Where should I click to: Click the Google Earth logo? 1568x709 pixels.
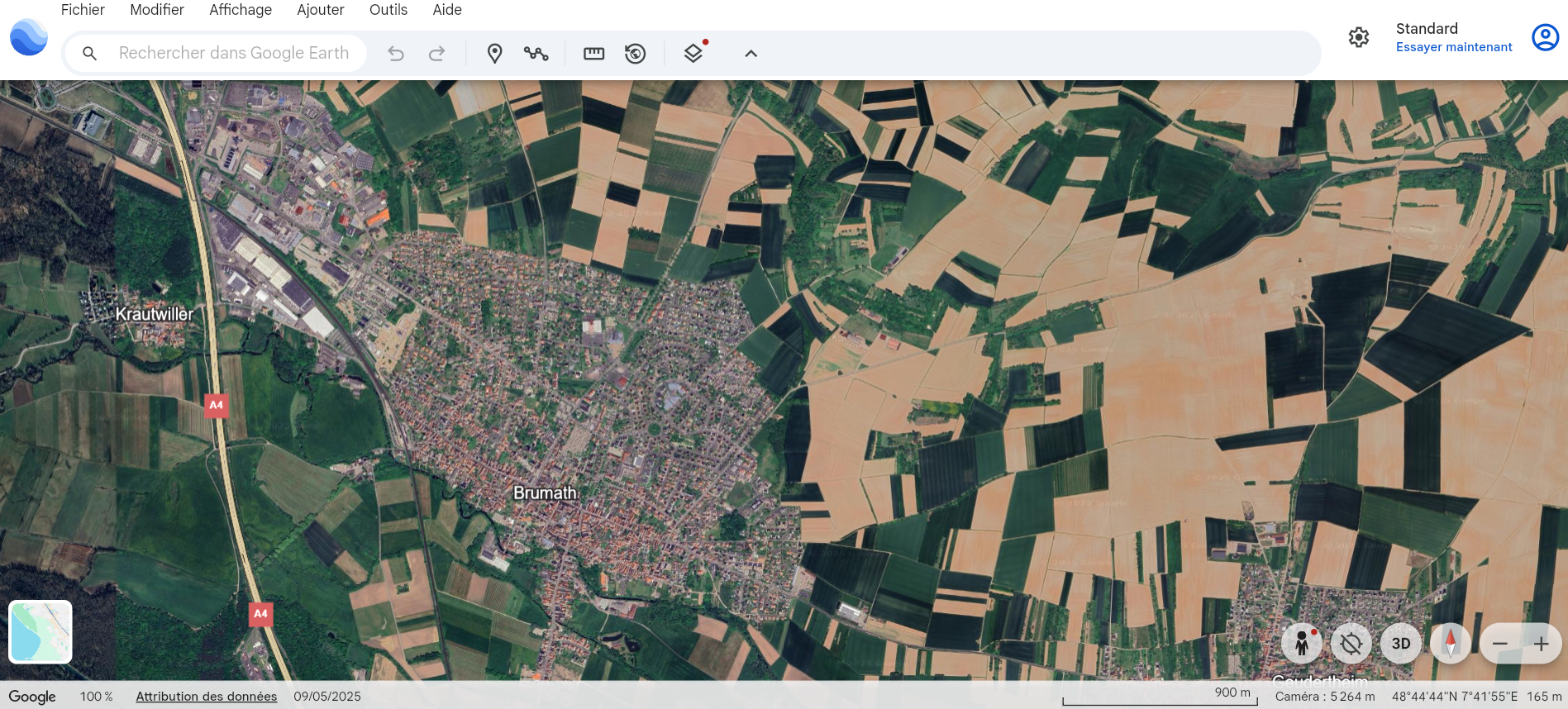coord(29,38)
